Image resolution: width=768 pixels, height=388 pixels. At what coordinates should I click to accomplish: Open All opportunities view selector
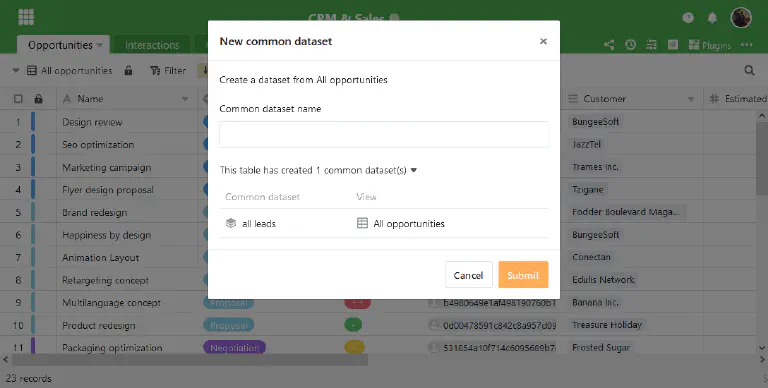[x=70, y=71]
